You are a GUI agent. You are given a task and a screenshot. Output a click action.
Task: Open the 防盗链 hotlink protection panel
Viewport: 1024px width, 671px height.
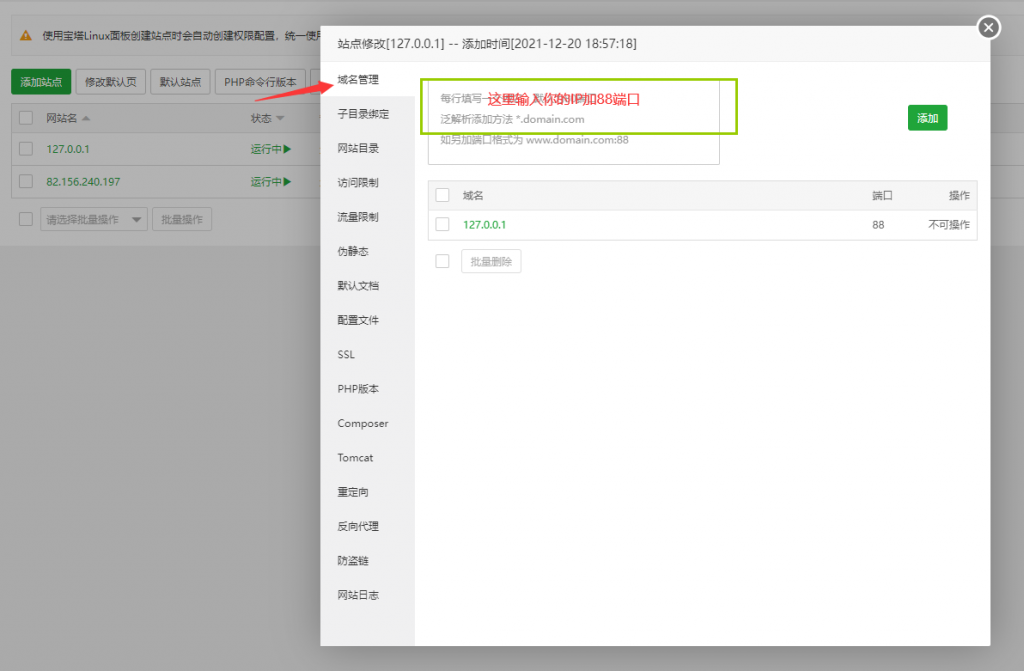[354, 560]
